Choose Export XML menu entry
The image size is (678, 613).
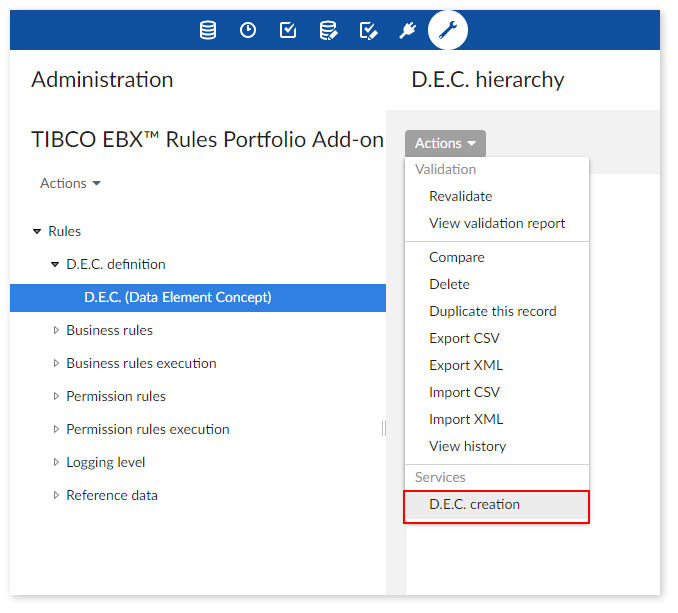click(497, 366)
